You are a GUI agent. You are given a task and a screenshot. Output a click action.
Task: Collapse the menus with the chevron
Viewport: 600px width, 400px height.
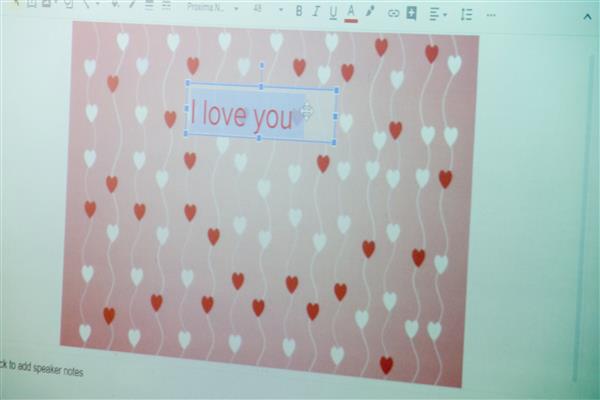point(587,17)
